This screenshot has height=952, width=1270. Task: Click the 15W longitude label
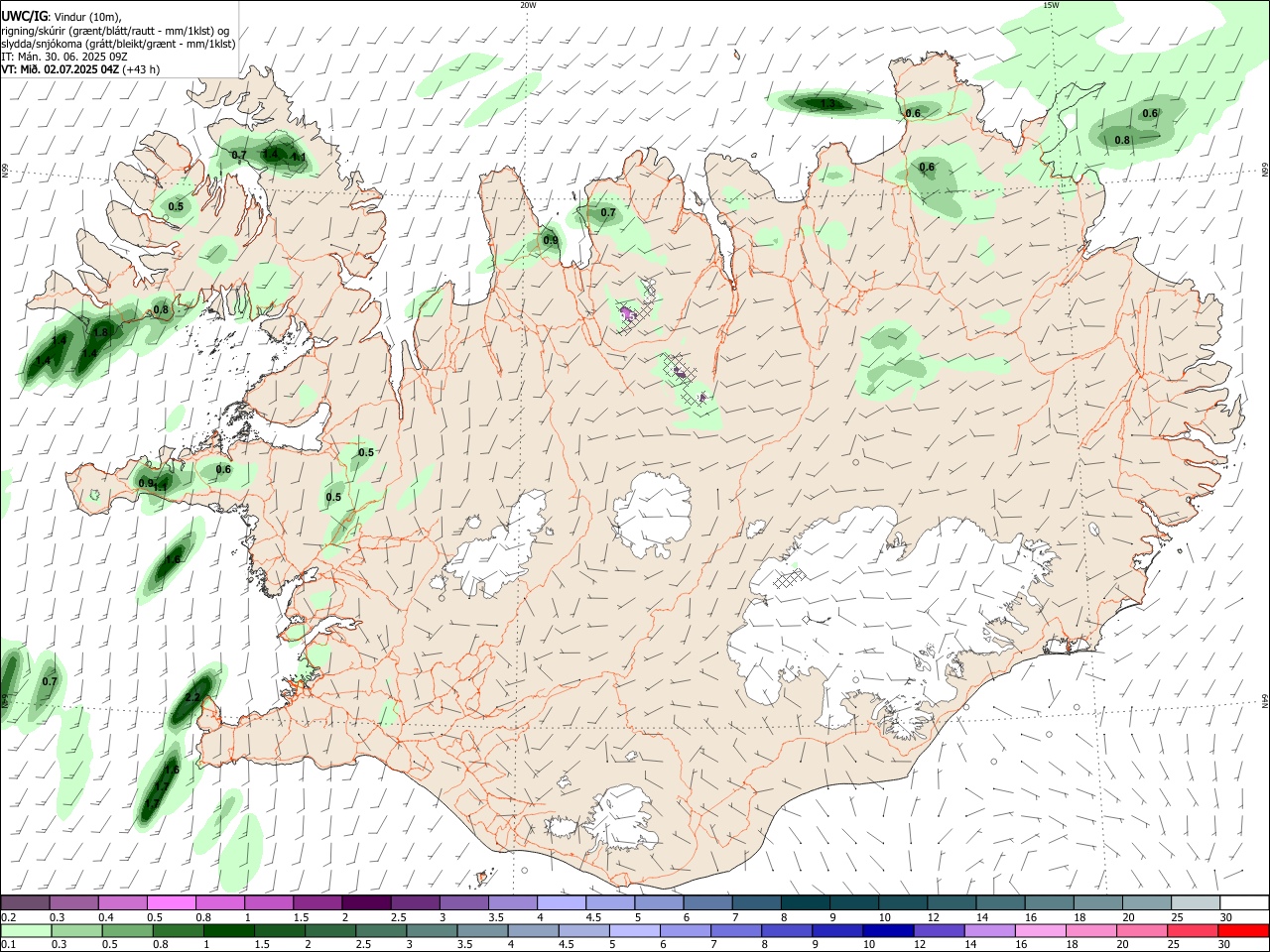point(1051,5)
